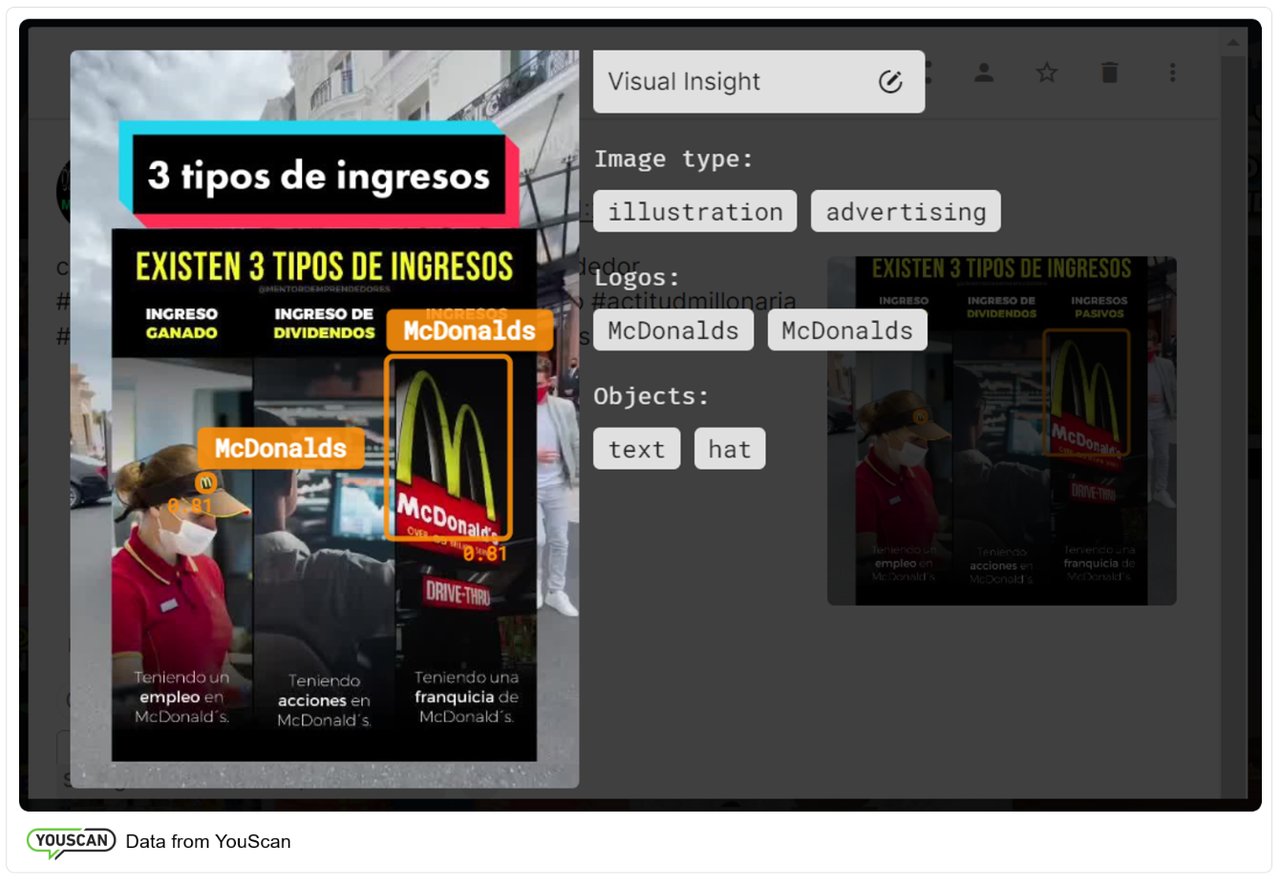Delete the mention using the trash icon
Image resolution: width=1280 pixels, height=886 pixels.
1109,72
